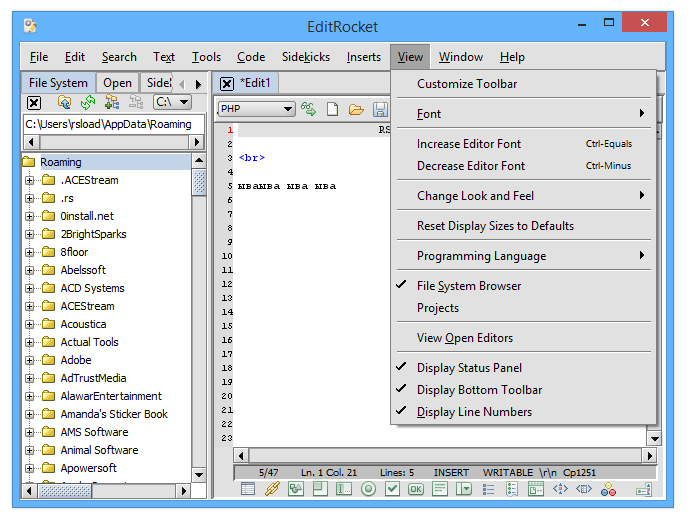697x529 pixels.
Task: Click the checklist page icon in bottom toolbar
Action: [512, 489]
